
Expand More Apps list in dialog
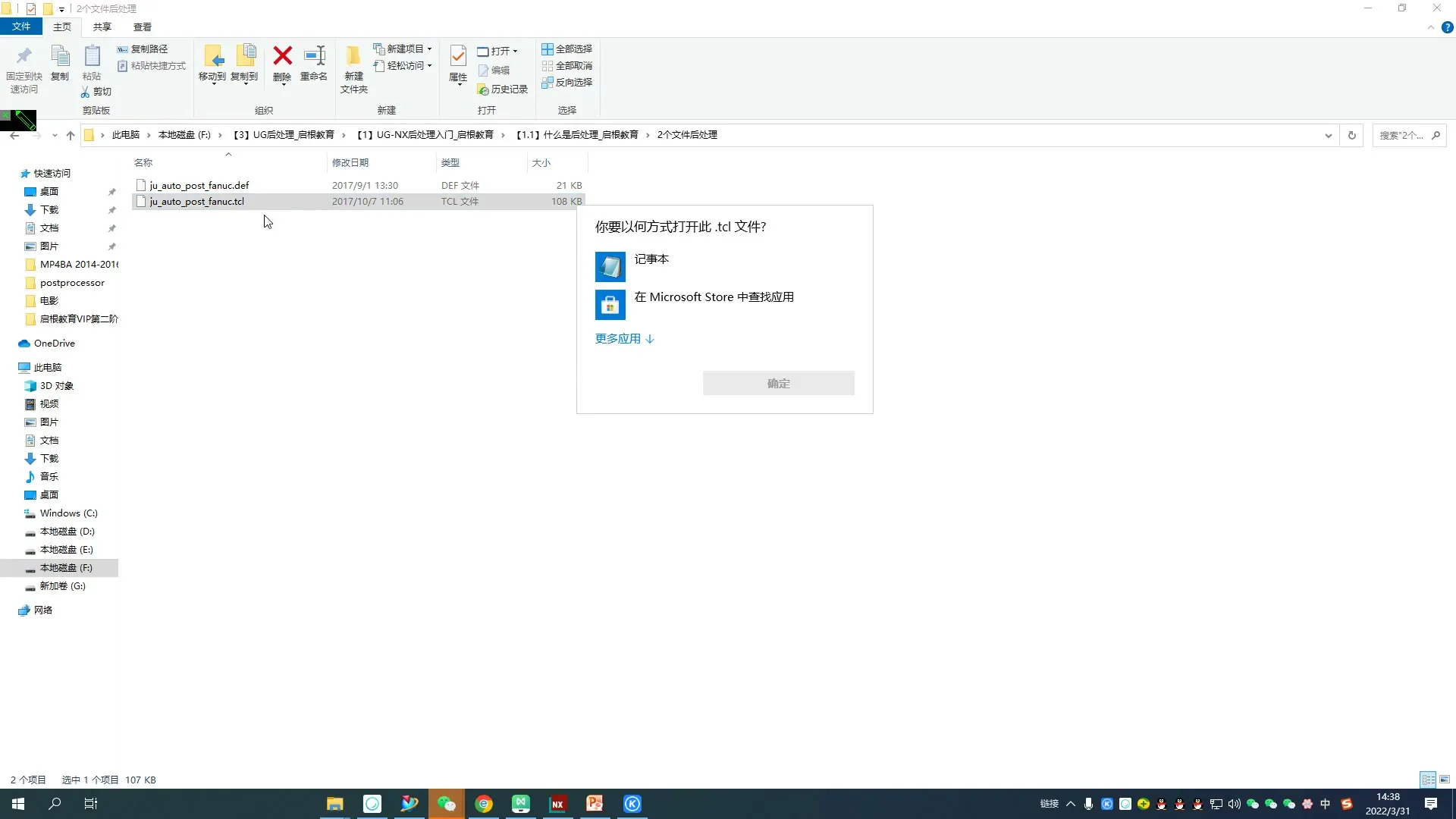coord(624,339)
